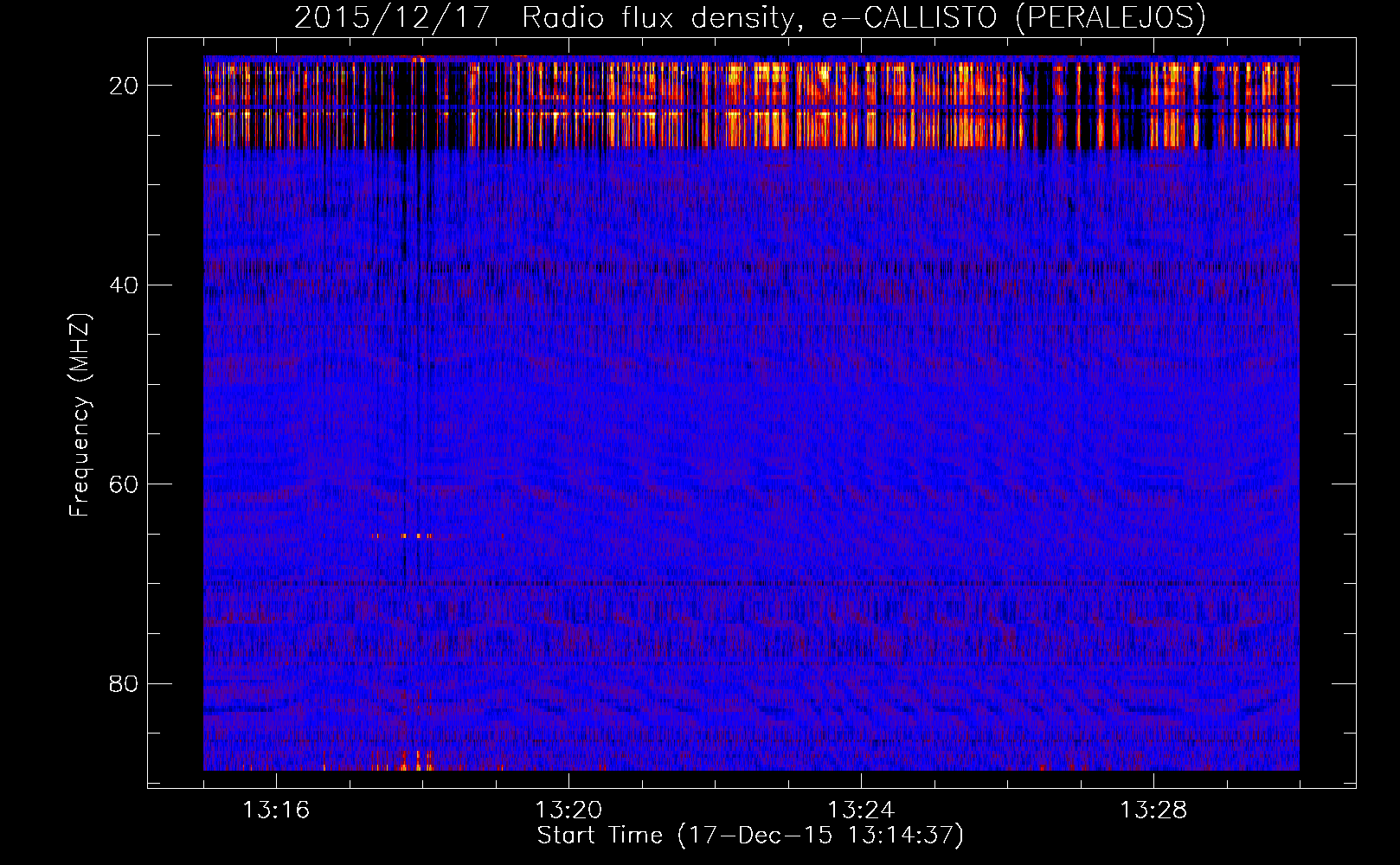Click the 13:24 time tick label
The width and height of the screenshot is (1400, 865).
click(861, 811)
